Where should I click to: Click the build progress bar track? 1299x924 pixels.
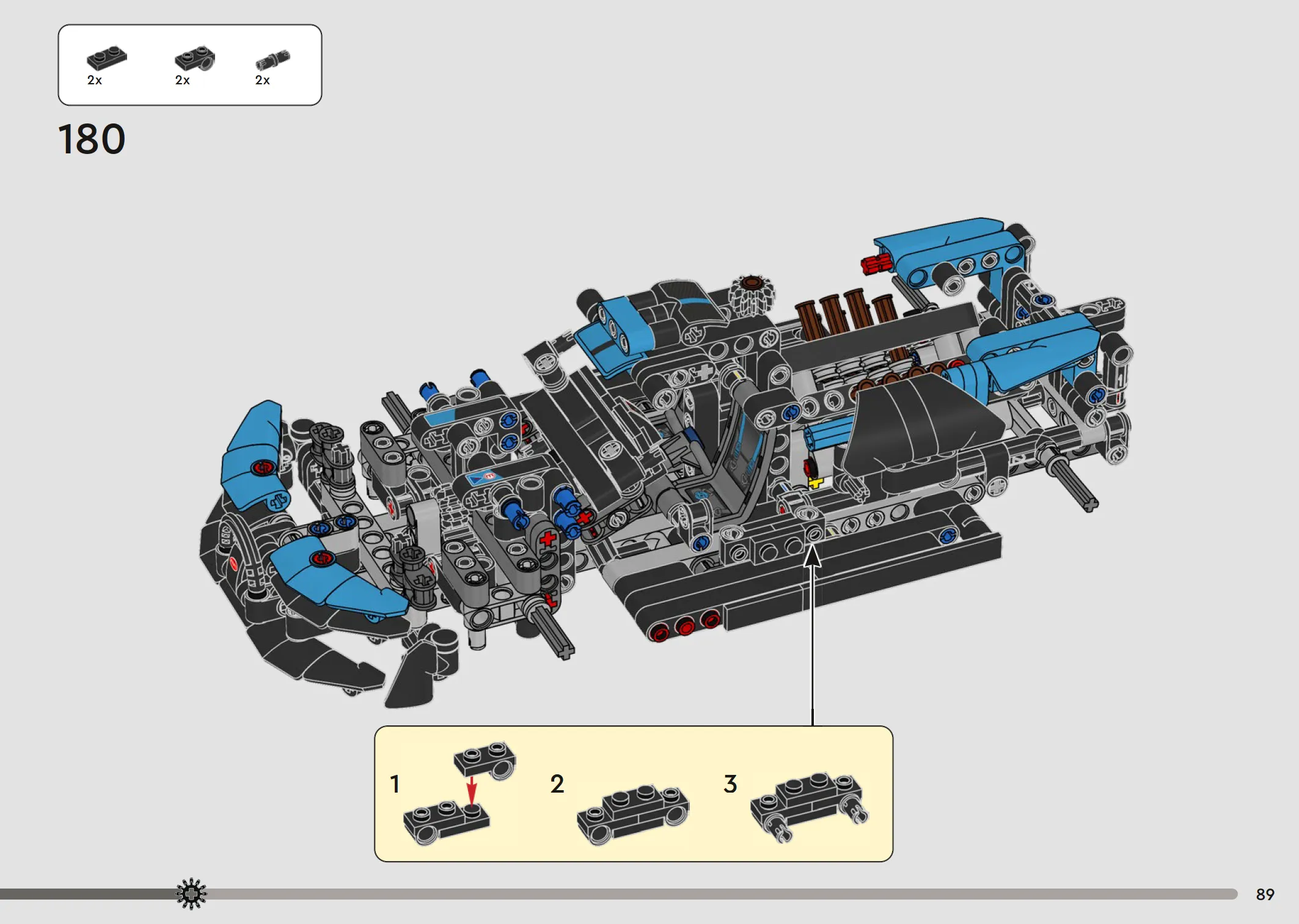click(618, 894)
